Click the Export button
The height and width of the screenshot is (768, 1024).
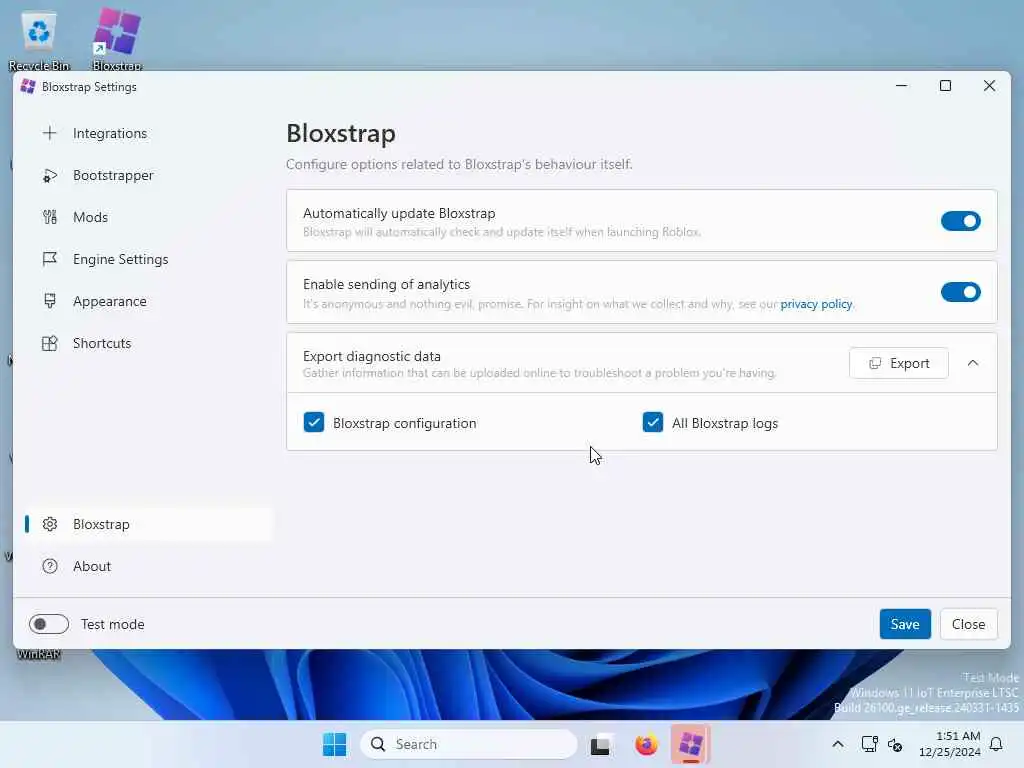(899, 363)
